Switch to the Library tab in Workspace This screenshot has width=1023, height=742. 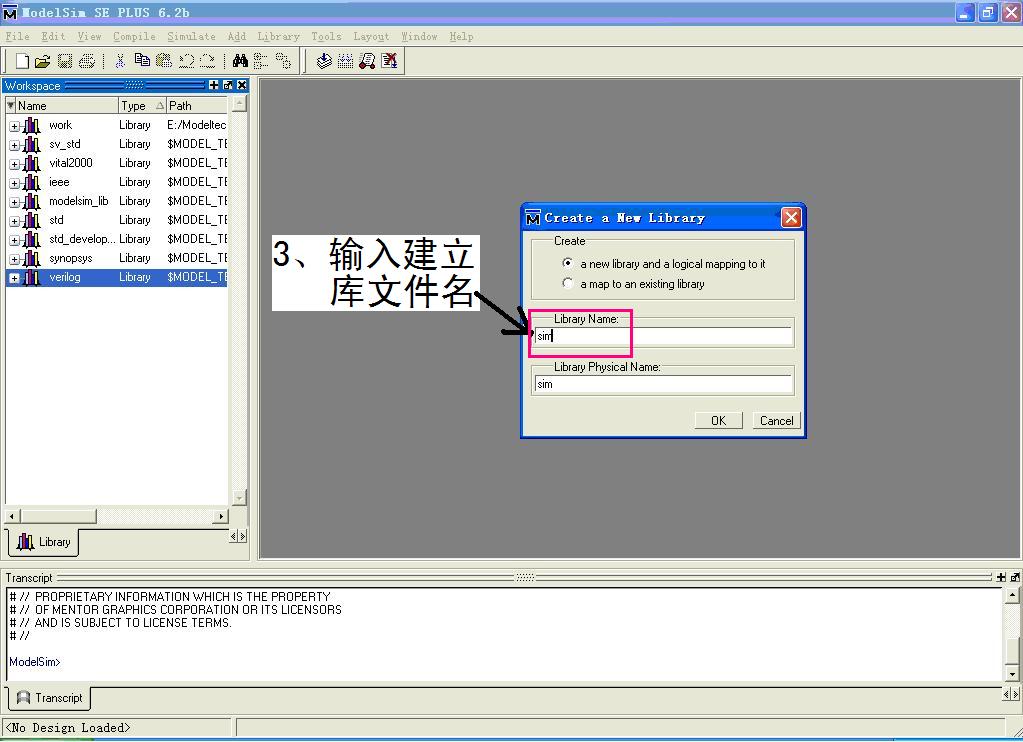coord(44,542)
